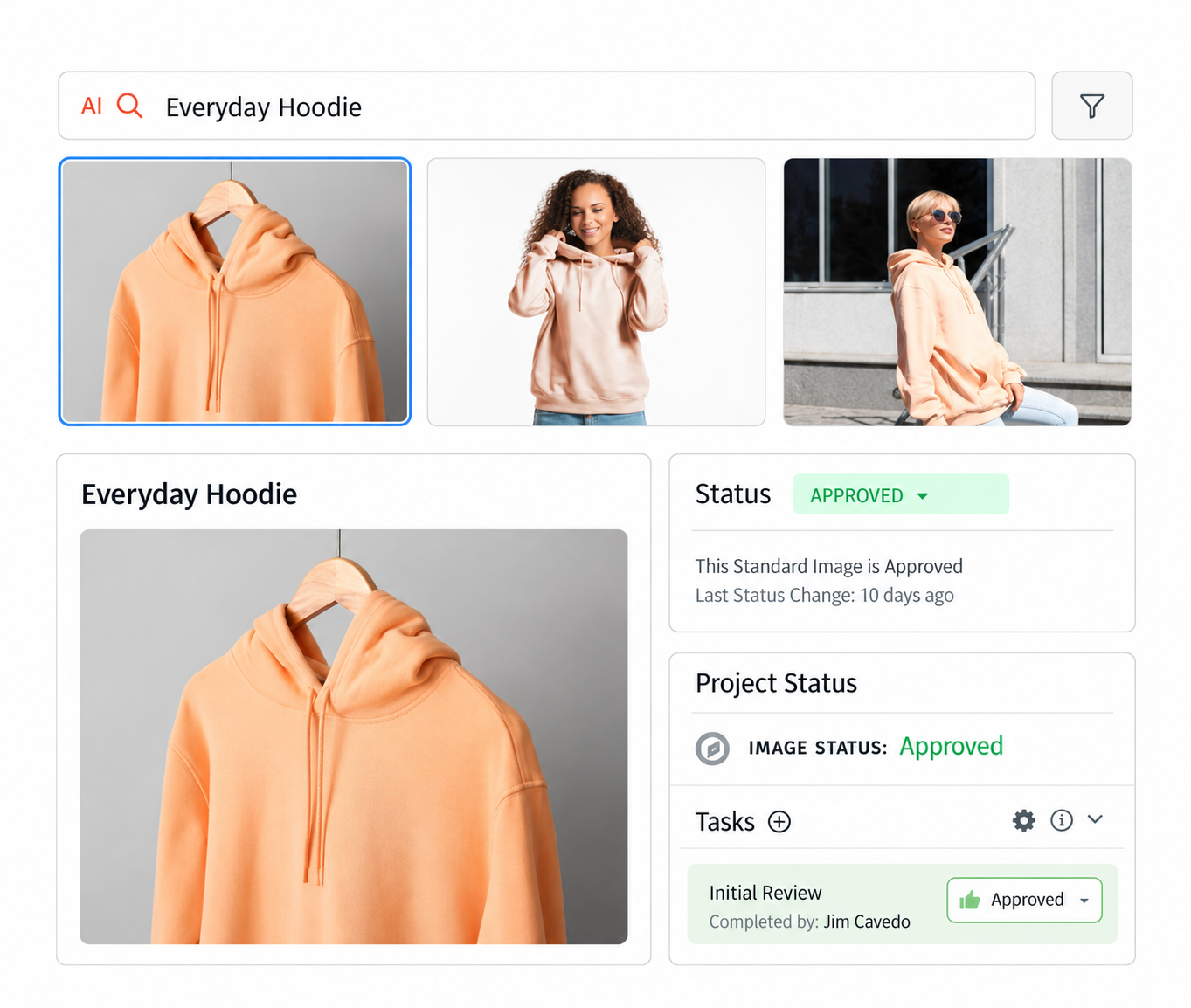Image resolution: width=1191 pixels, height=1008 pixels.
Task: Open the APPROVED status dropdown
Action: pyautogui.click(x=900, y=494)
